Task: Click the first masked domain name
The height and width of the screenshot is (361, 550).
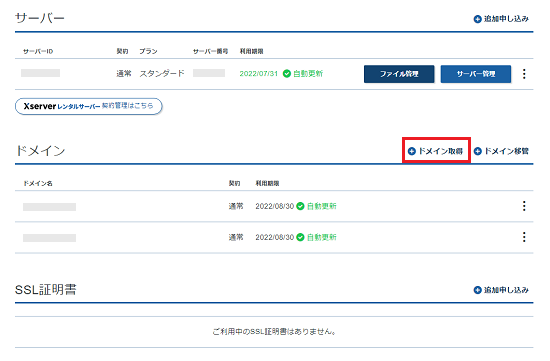Action: coord(49,207)
